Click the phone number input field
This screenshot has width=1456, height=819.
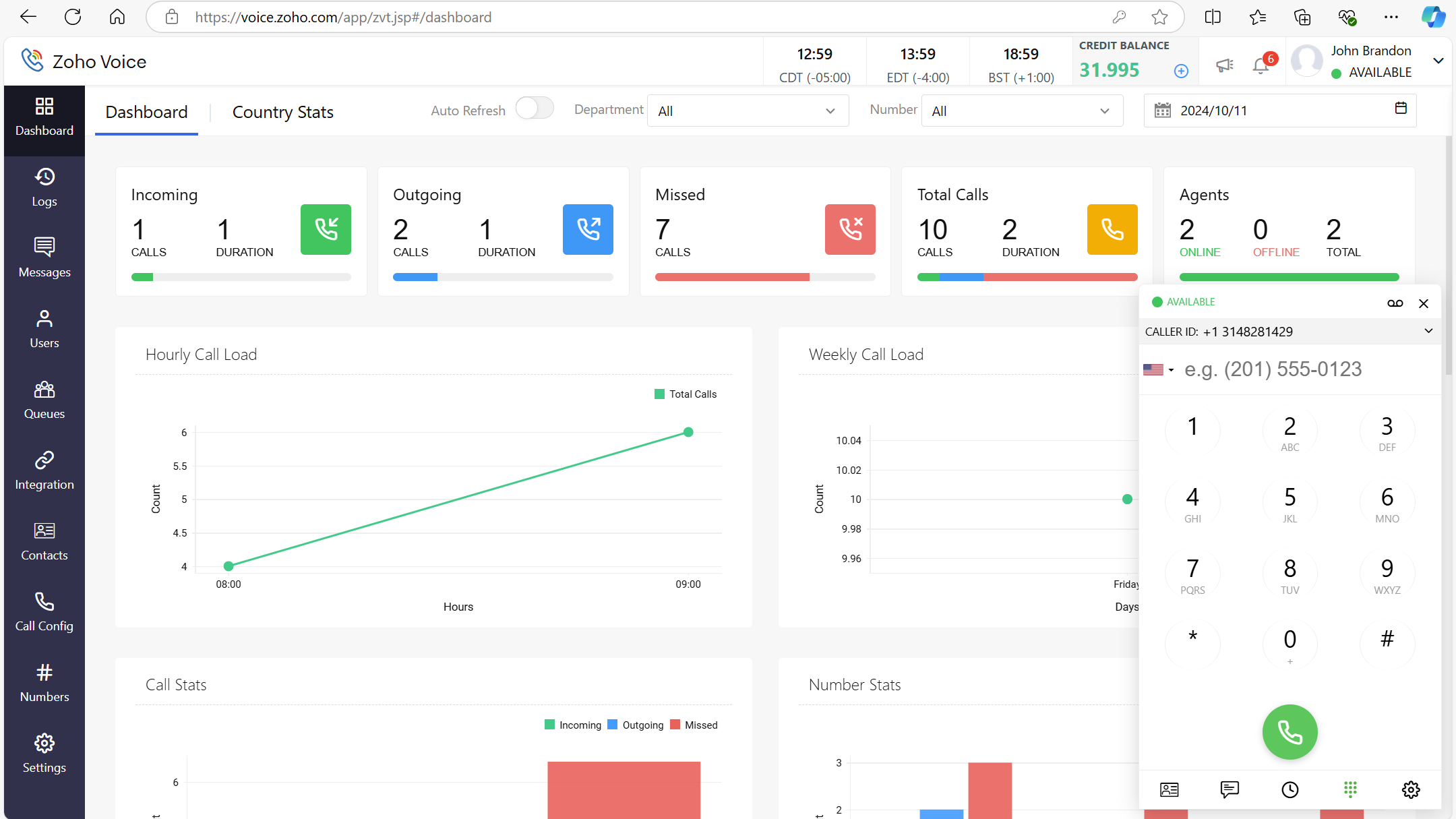[1308, 369]
